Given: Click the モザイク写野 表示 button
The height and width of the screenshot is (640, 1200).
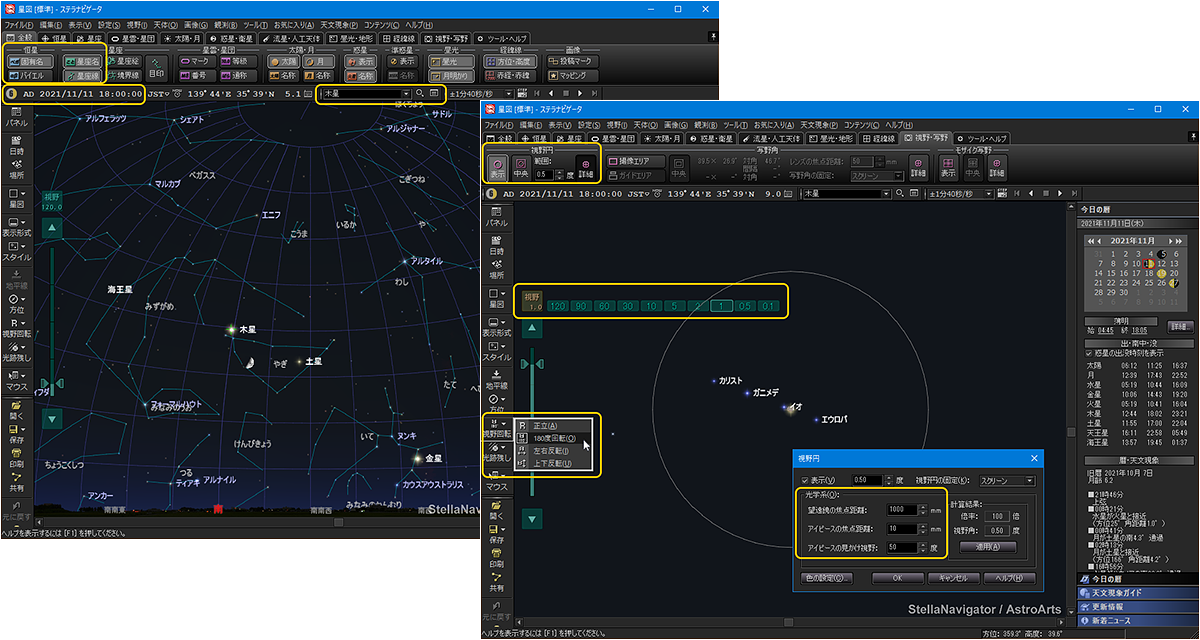Looking at the screenshot, I should pos(949,167).
